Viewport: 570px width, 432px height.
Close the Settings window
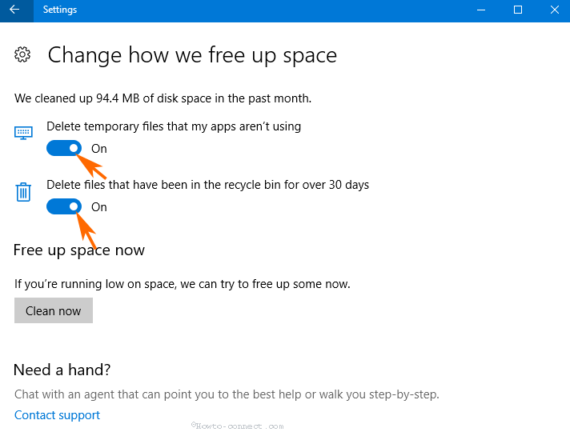pyautogui.click(x=554, y=10)
